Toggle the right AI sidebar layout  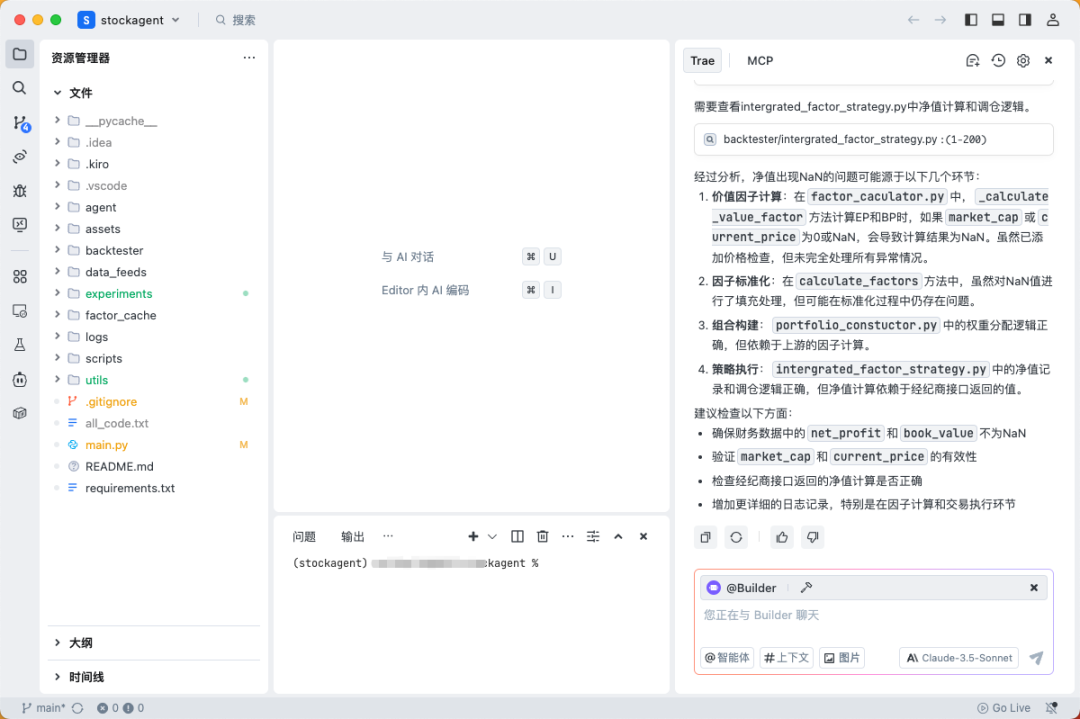coord(1025,20)
